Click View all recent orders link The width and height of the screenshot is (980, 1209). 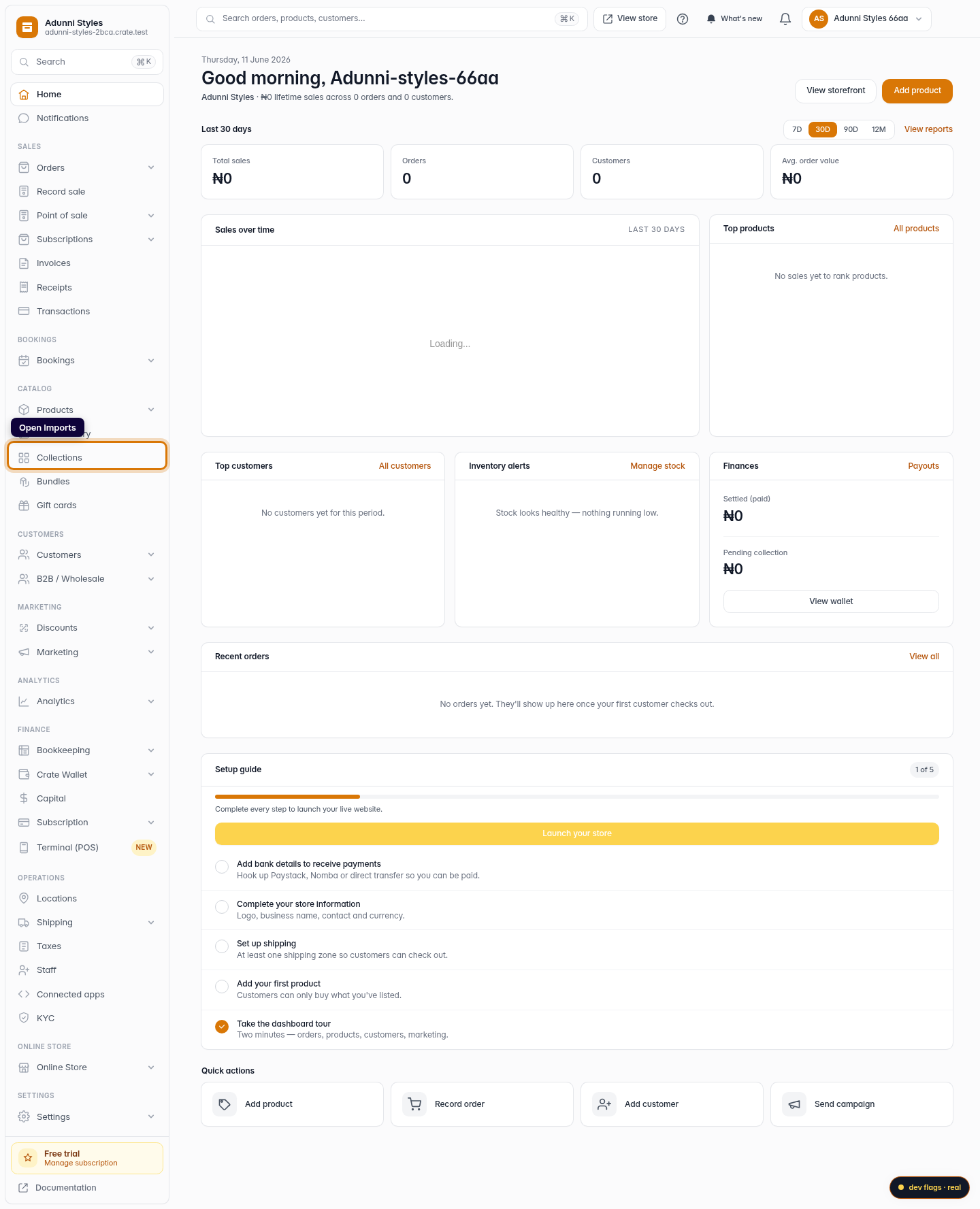click(x=924, y=657)
